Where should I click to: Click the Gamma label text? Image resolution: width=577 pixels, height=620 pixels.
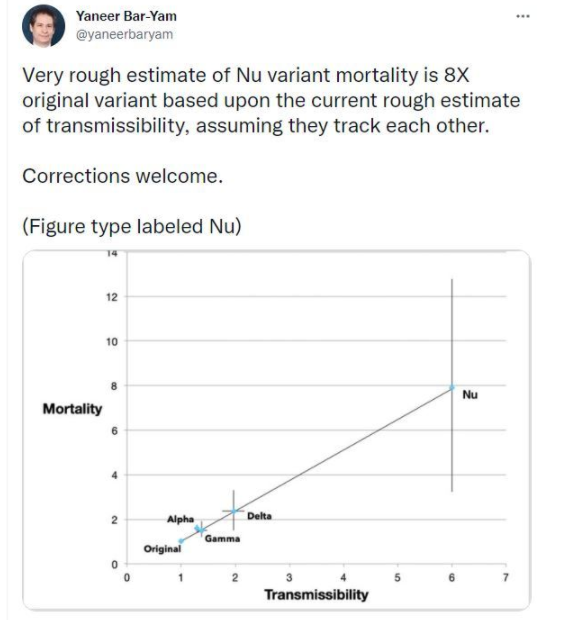(x=222, y=539)
